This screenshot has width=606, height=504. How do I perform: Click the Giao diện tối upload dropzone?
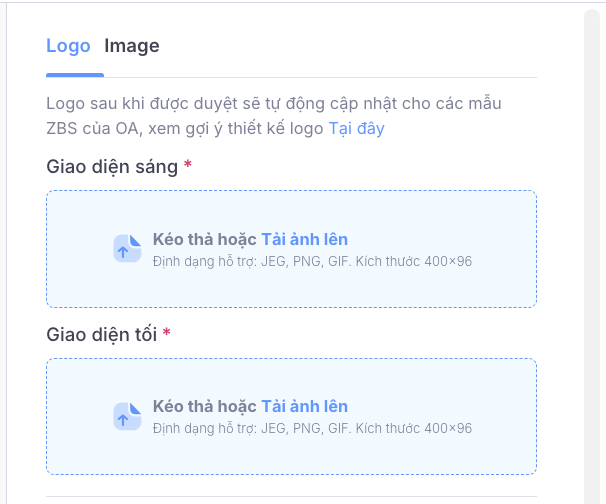291,452
